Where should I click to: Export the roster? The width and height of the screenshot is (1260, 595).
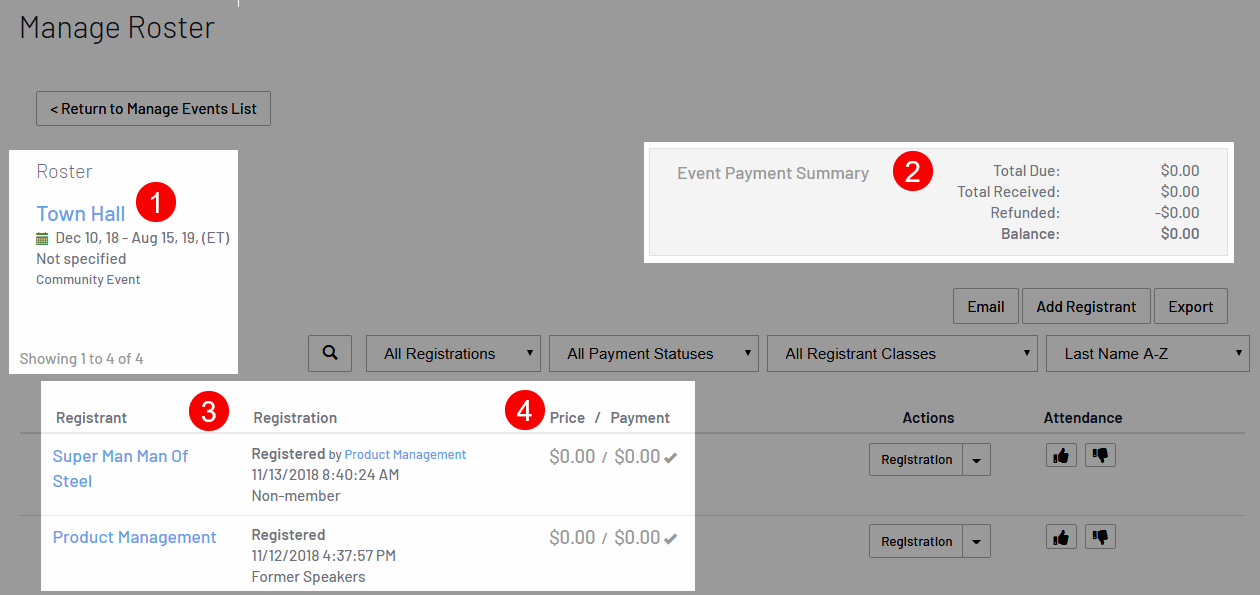(x=1190, y=307)
